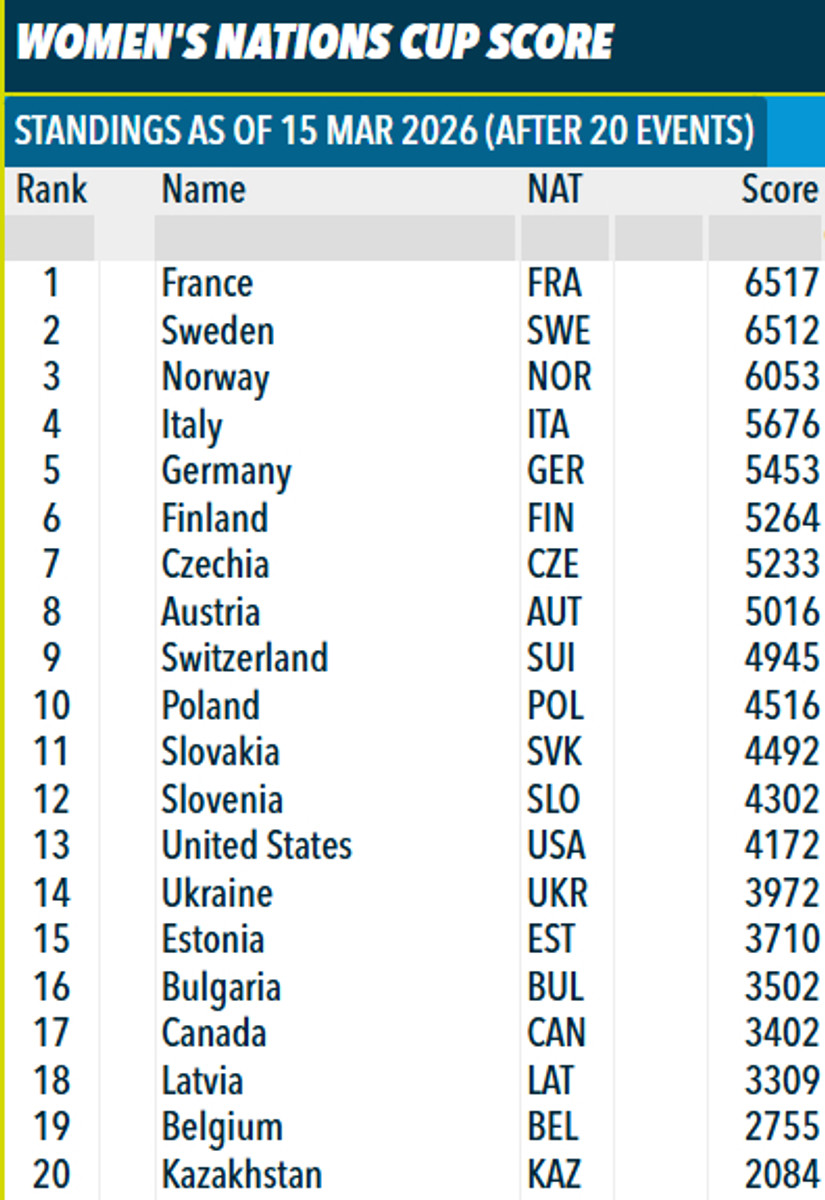
Task: Focus the NAT filter field
Action: pyautogui.click(x=564, y=238)
